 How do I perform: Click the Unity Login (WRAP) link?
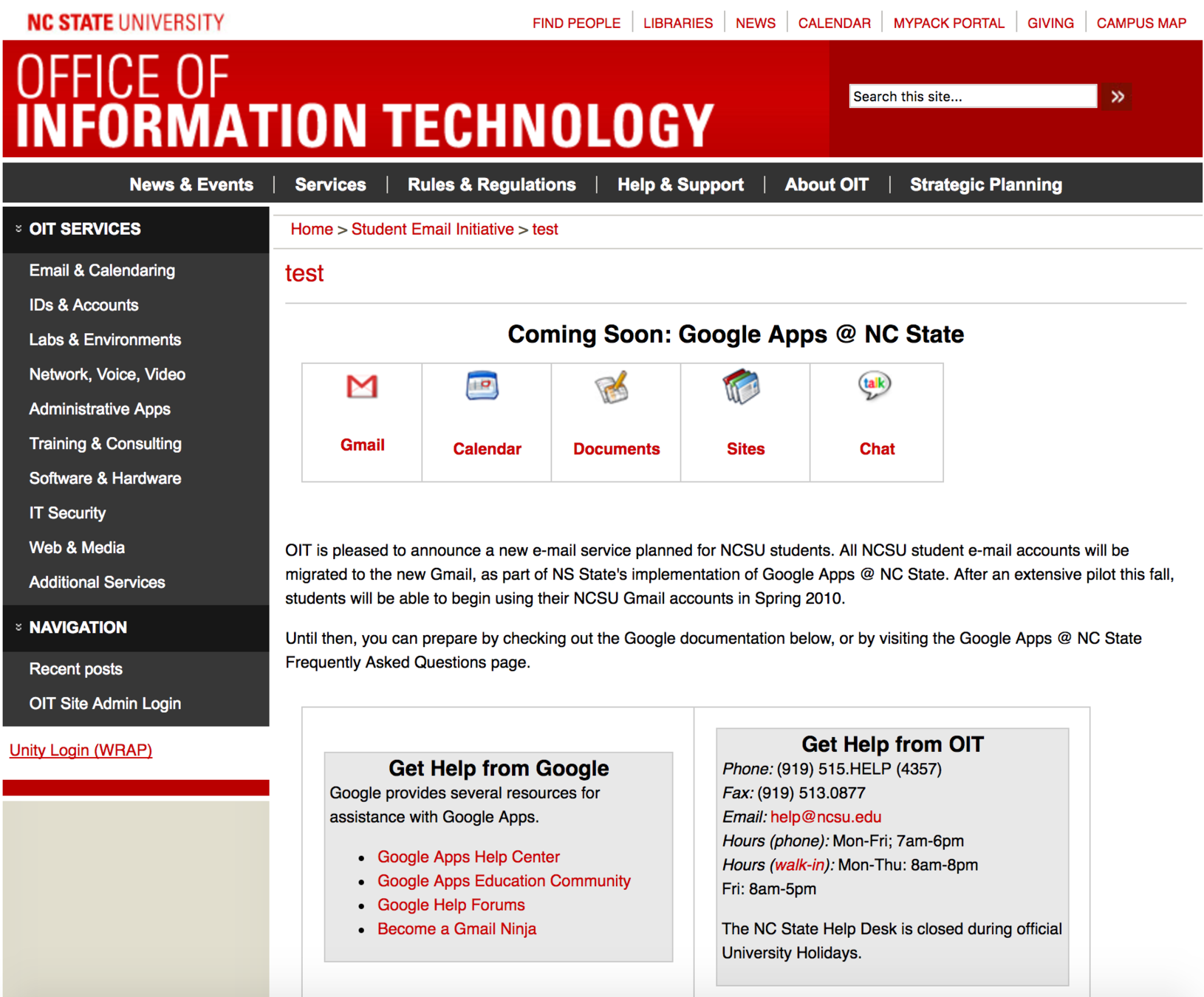pyautogui.click(x=81, y=750)
